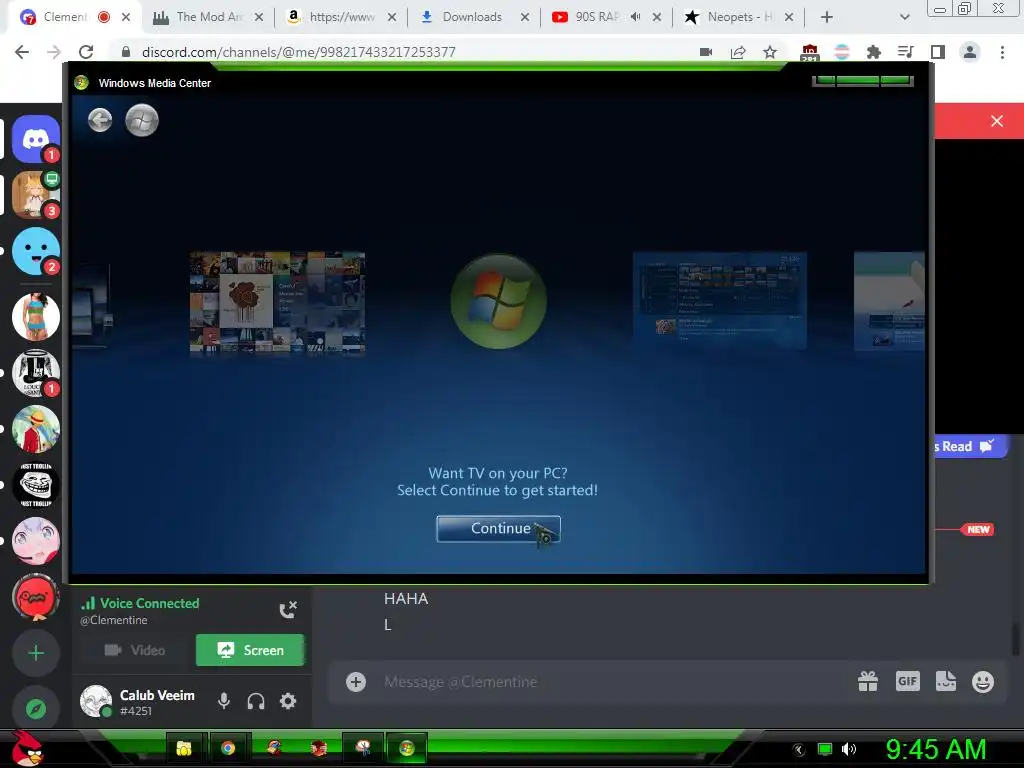This screenshot has width=1024, height=768.
Task: Open the straw hat character server
Action: coord(35,429)
